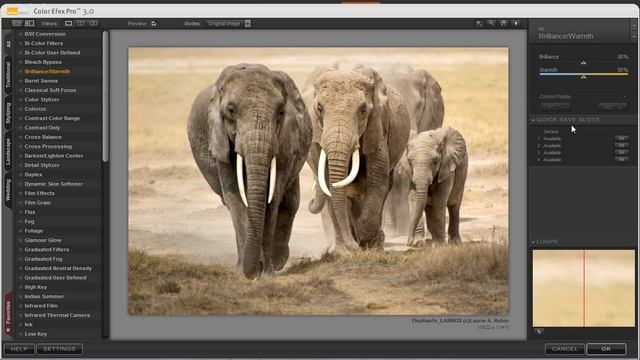
Task: Open the SETTINGS button
Action: coord(60,349)
